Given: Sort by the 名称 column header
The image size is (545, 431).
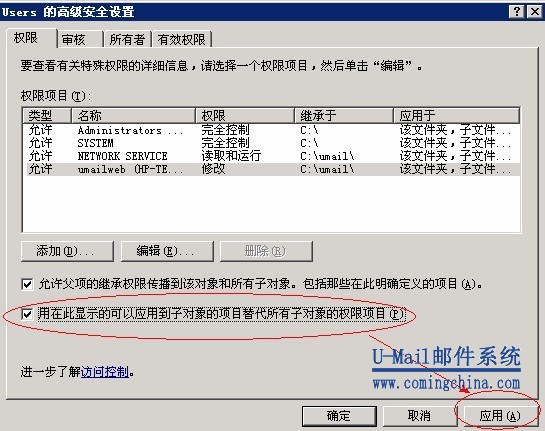Looking at the screenshot, I should point(133,115).
